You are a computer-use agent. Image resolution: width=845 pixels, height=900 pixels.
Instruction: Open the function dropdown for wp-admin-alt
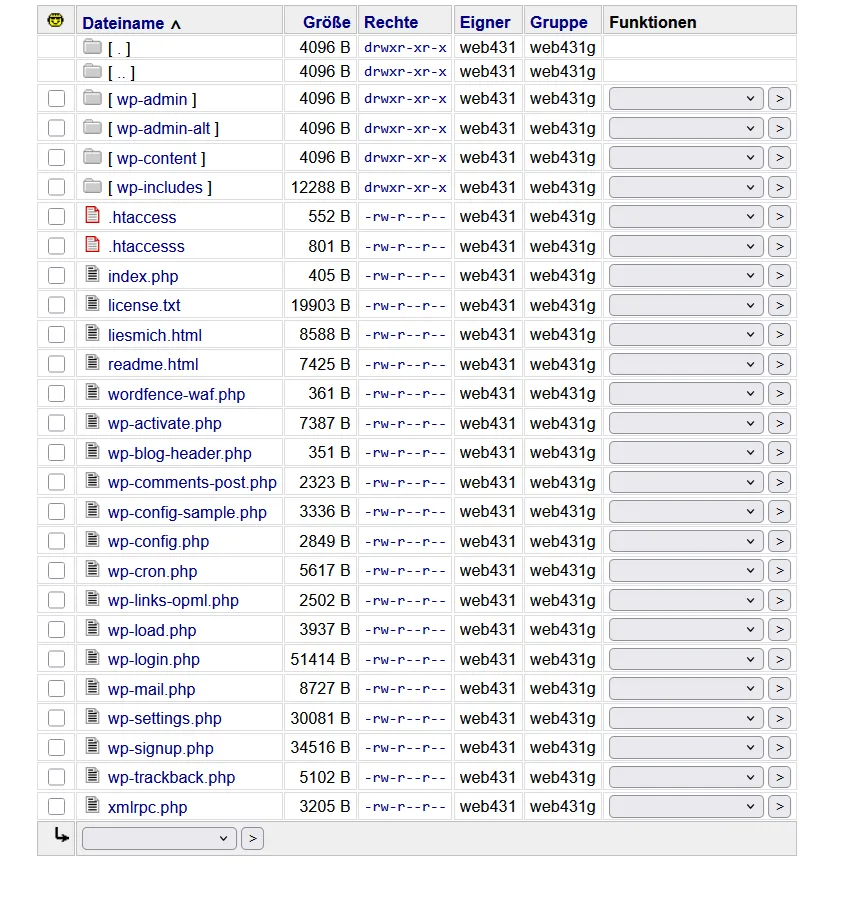coord(685,128)
